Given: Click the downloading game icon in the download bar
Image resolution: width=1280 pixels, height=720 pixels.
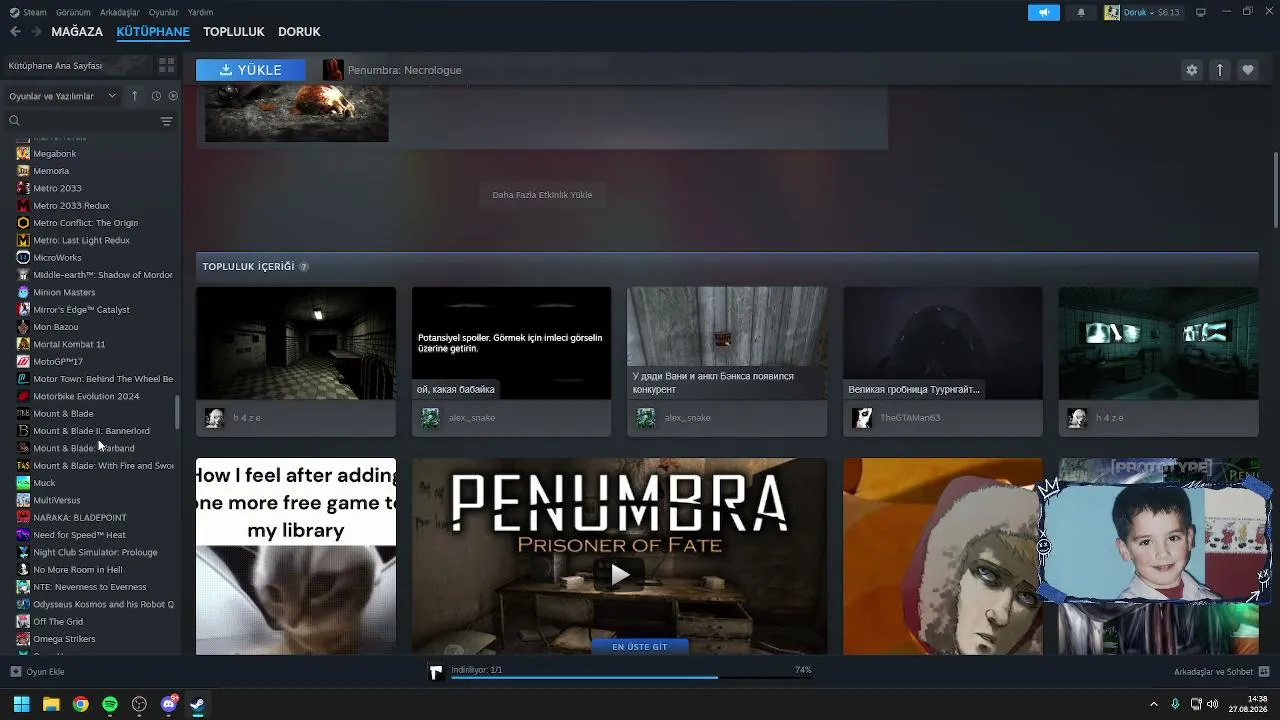Looking at the screenshot, I should 436,672.
